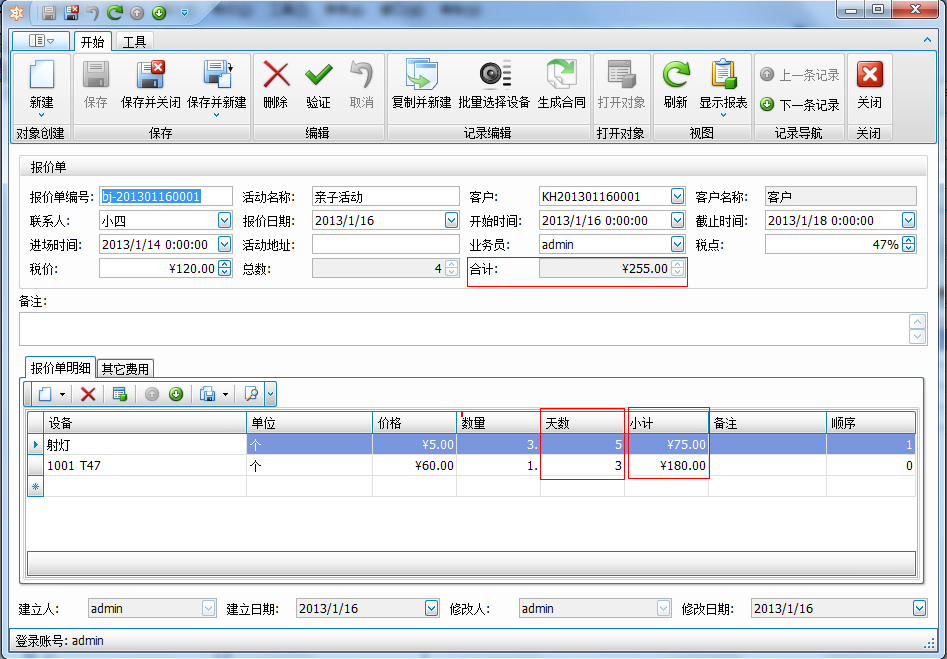Expand the 客户 (Customer) dropdown
The height and width of the screenshot is (659, 947).
[x=678, y=197]
